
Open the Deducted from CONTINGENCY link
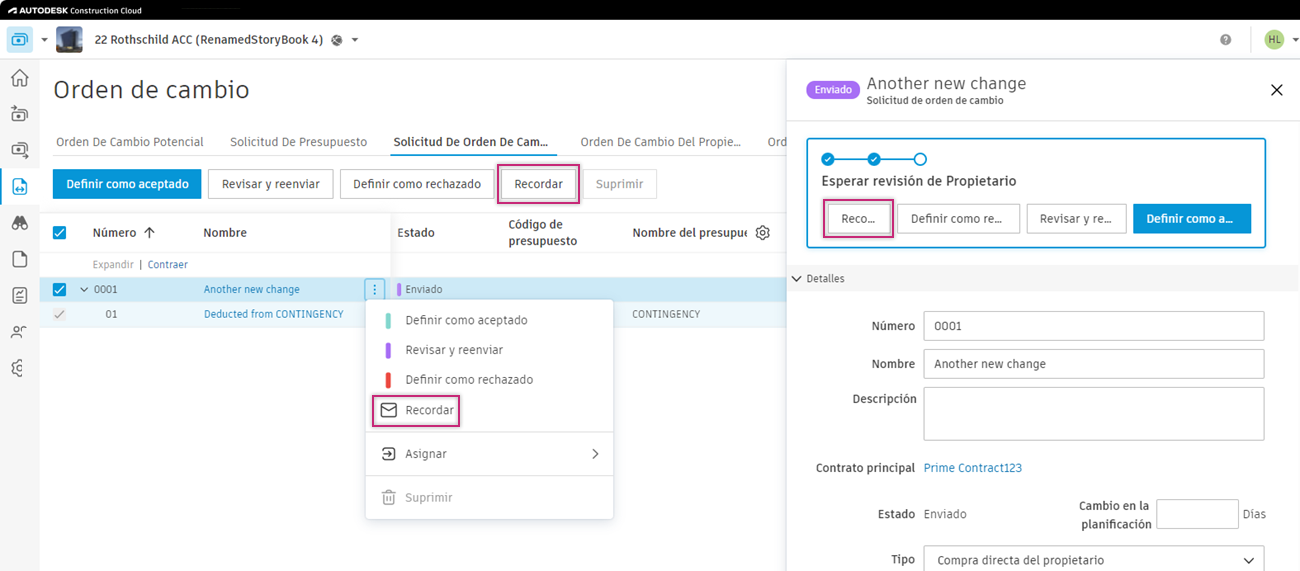pyautogui.click(x=273, y=314)
